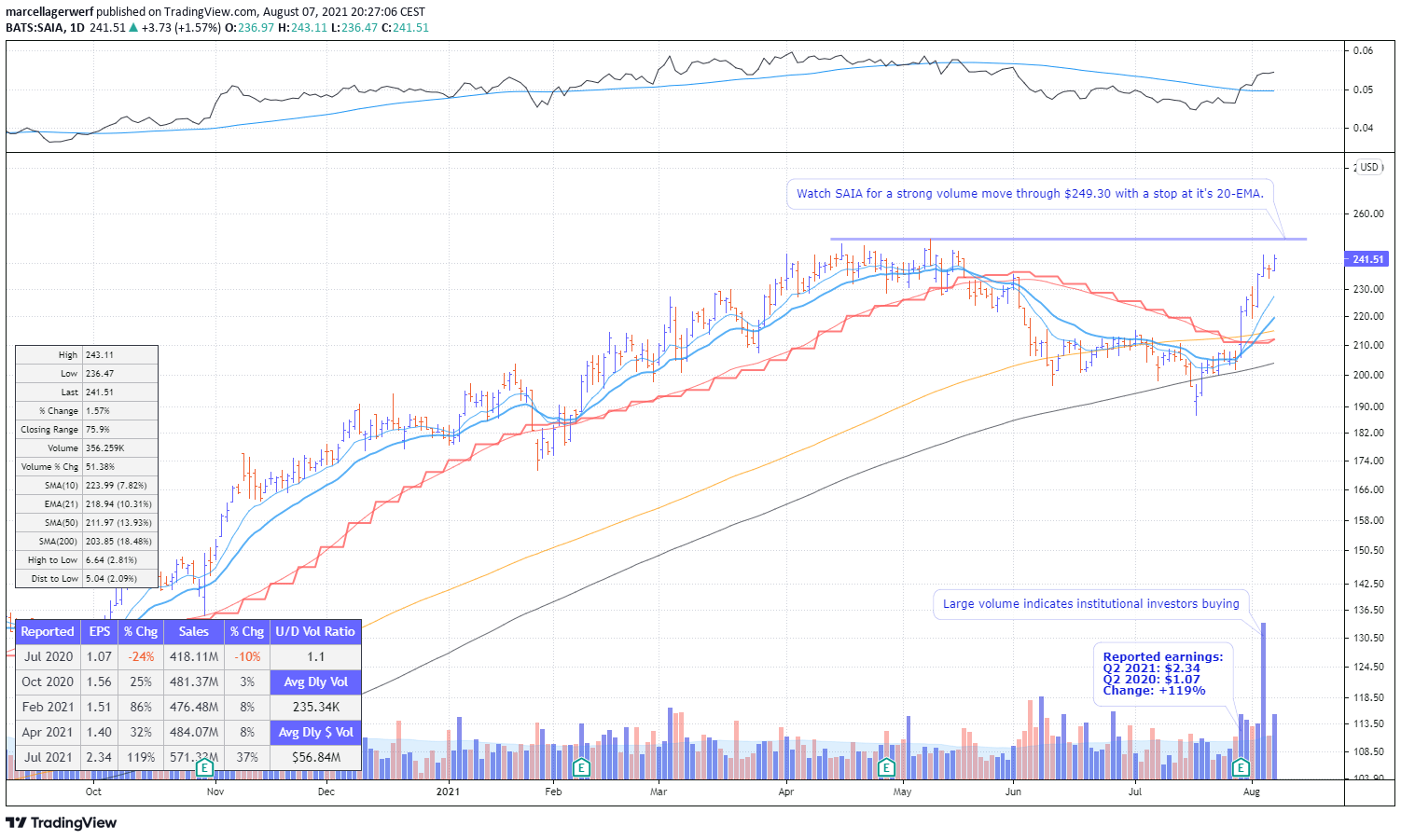Screen dimensions: 1401x840
Task: Click the 'Avg Dly Vol' label cell
Action: 315,682
